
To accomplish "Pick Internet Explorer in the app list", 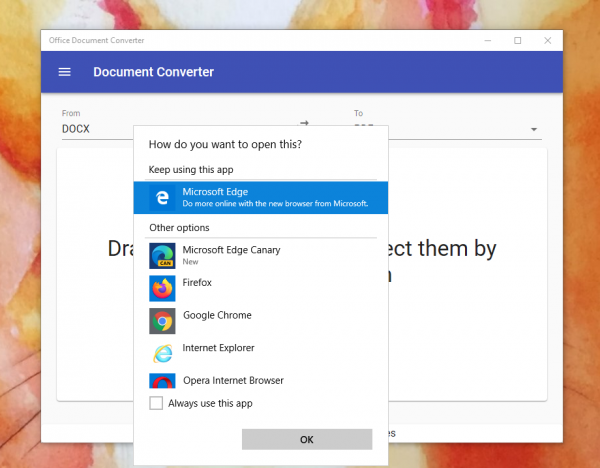I will coord(261,354).
